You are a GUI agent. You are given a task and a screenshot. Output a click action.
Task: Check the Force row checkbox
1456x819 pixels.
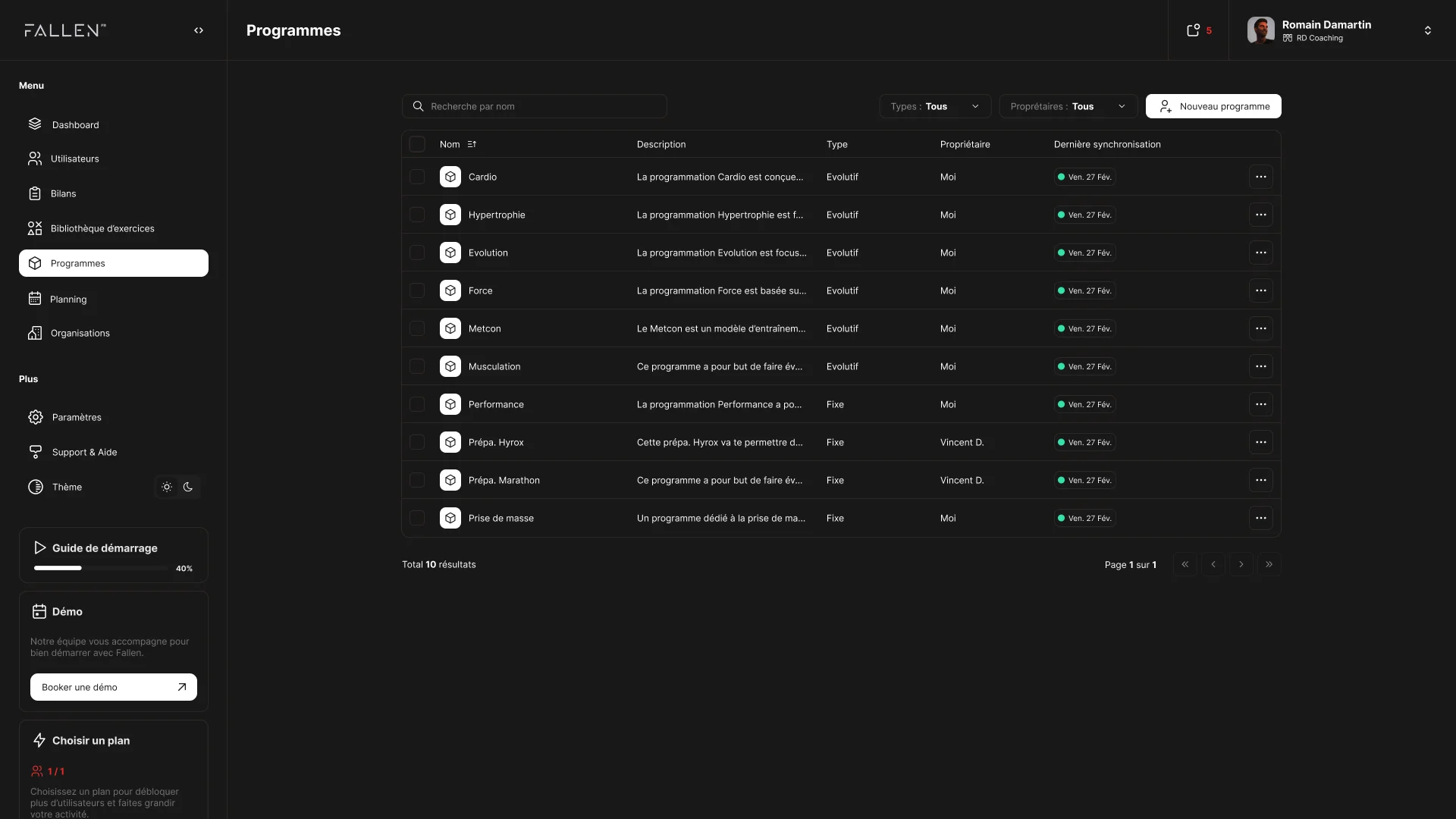coord(417,290)
